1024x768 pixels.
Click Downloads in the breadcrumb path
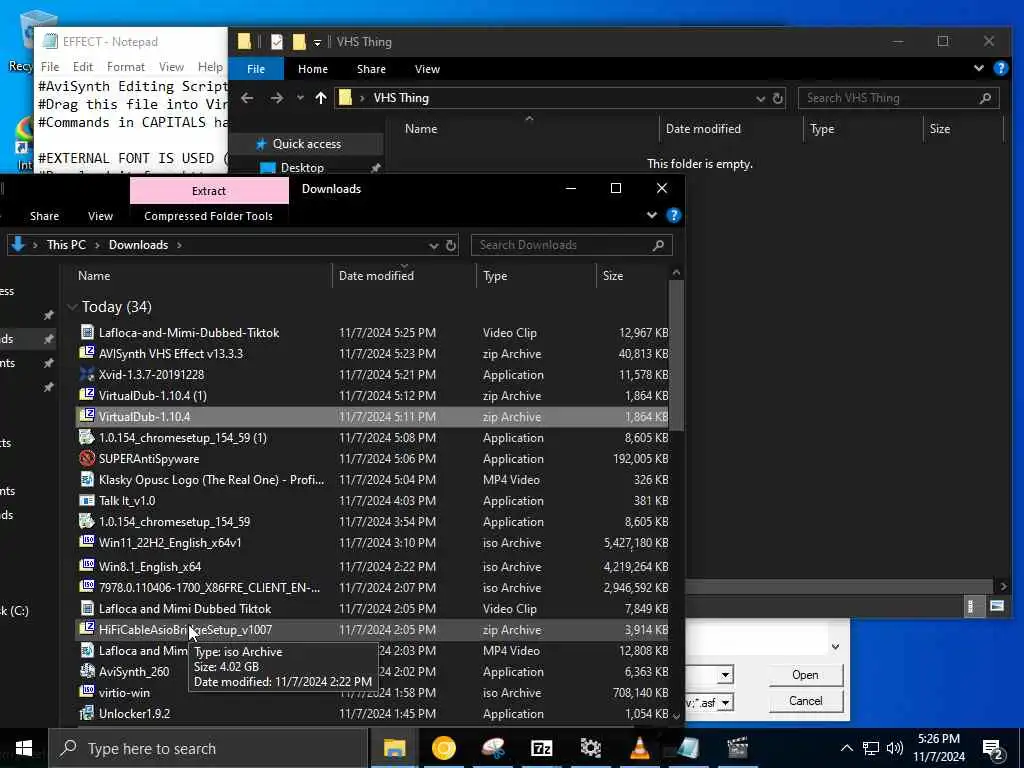138,245
